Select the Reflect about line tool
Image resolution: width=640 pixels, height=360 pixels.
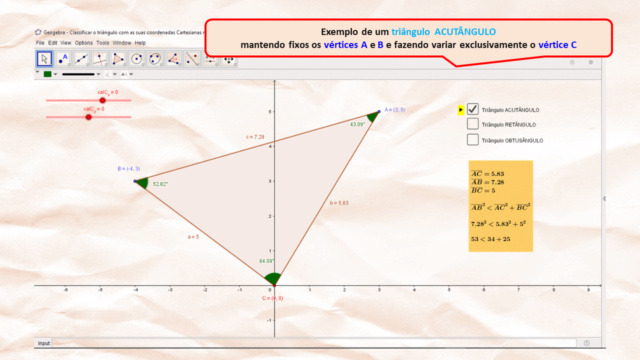tap(192, 59)
